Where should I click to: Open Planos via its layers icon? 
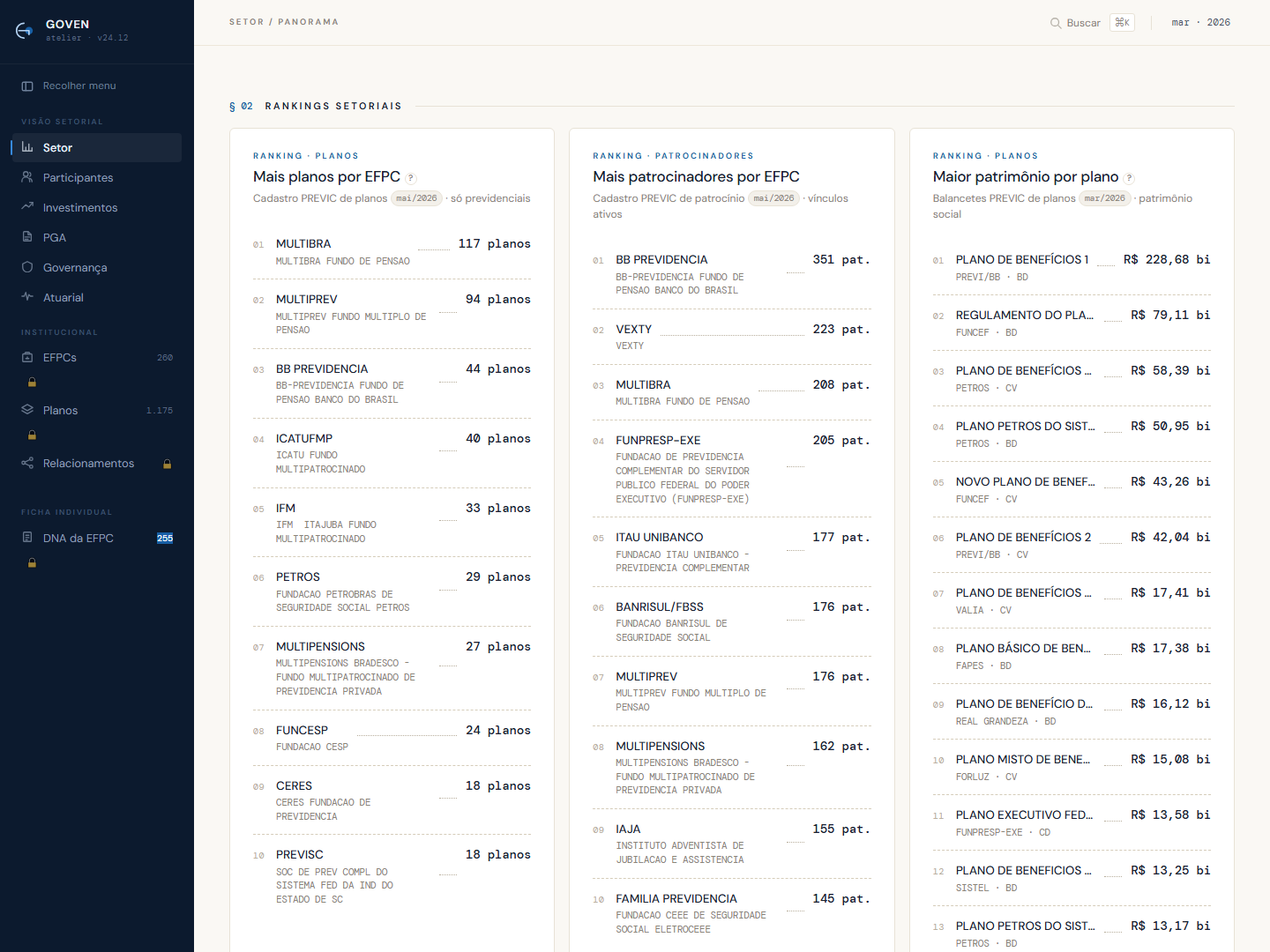click(x=27, y=410)
